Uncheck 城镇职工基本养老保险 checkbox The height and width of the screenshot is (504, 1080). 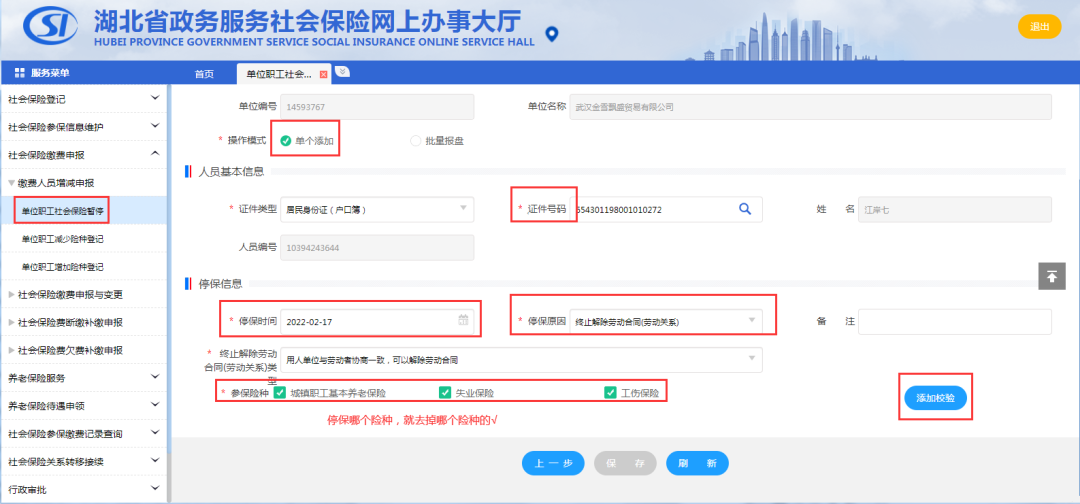tap(280, 392)
